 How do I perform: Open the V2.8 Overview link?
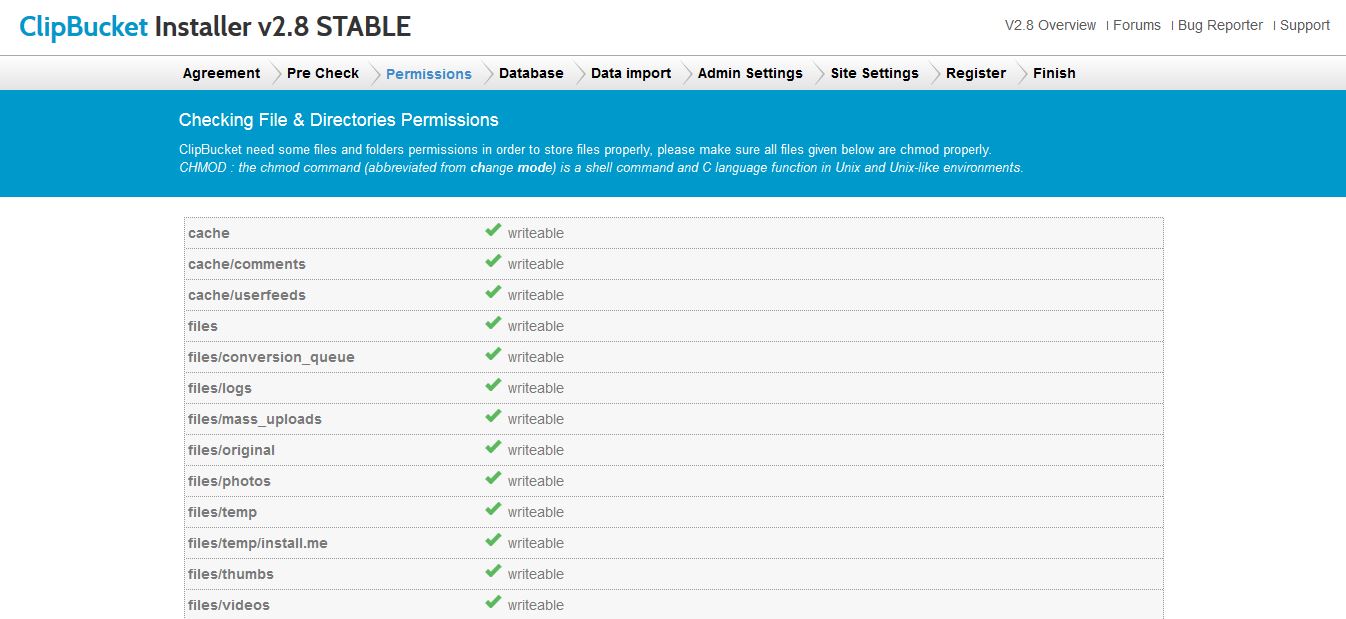click(x=1050, y=25)
